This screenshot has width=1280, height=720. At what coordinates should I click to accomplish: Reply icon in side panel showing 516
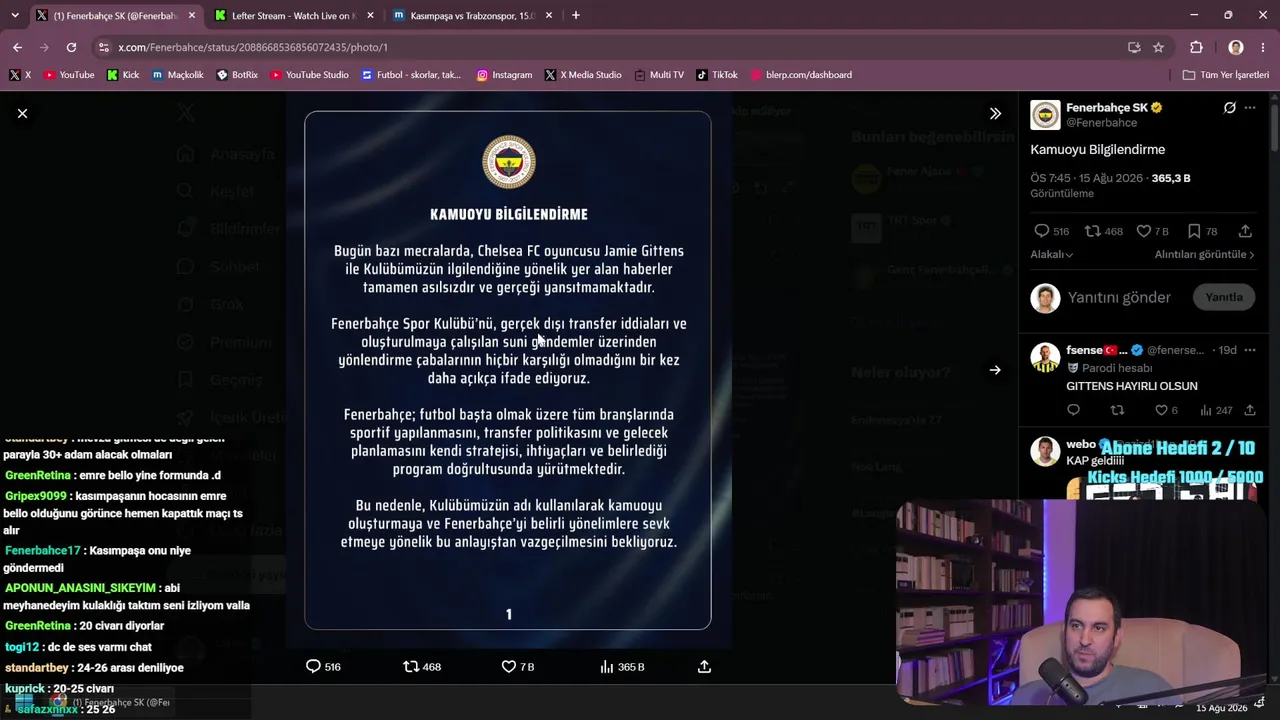[1041, 231]
